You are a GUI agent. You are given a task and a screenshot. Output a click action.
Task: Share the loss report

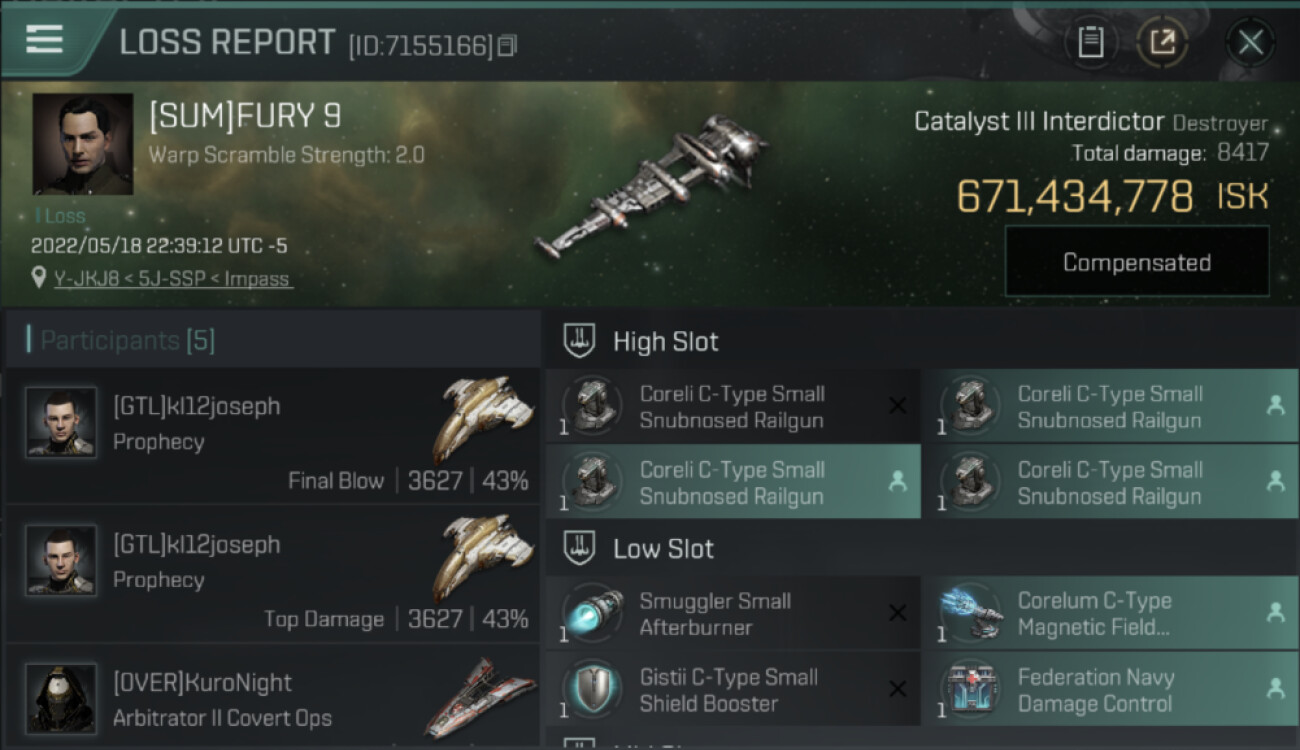tap(1162, 42)
